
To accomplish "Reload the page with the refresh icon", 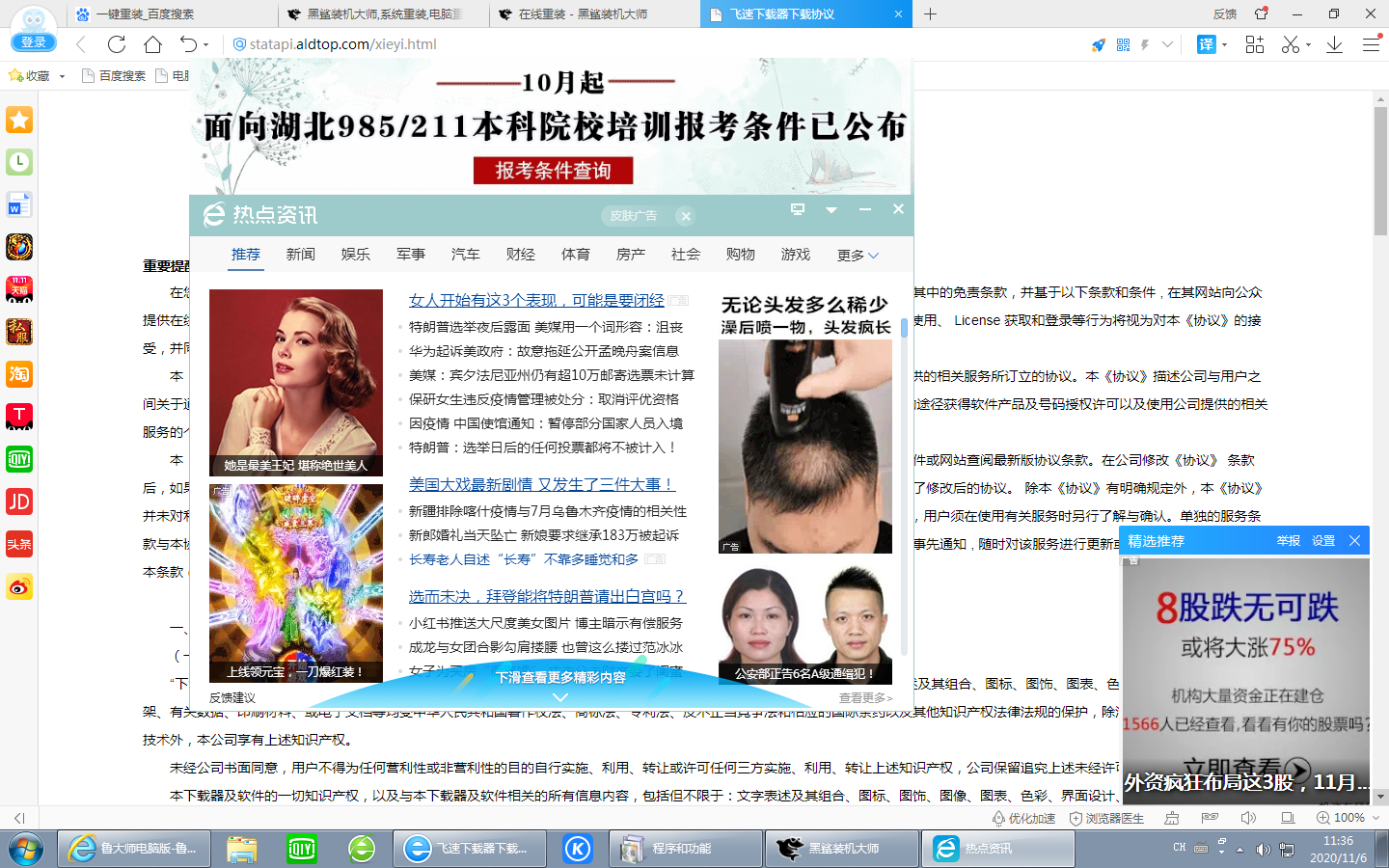I will pos(117,44).
